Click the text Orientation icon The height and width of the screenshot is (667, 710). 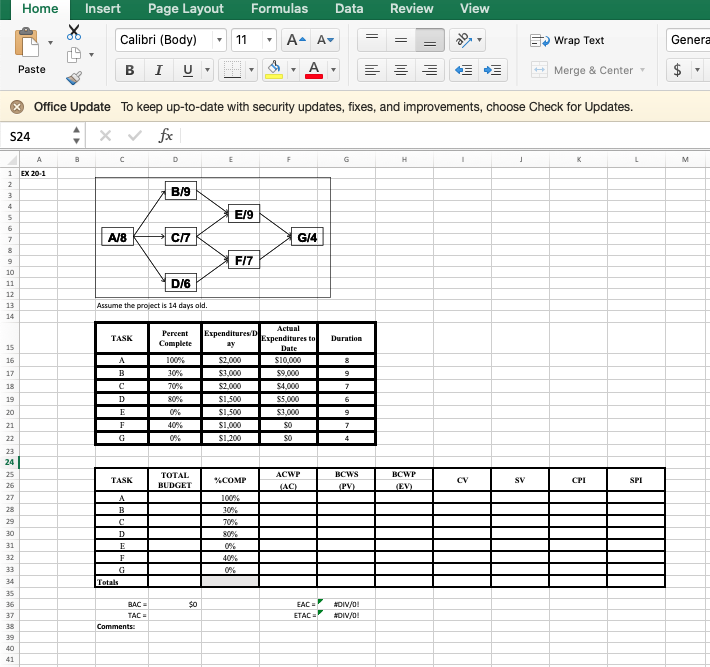(463, 40)
